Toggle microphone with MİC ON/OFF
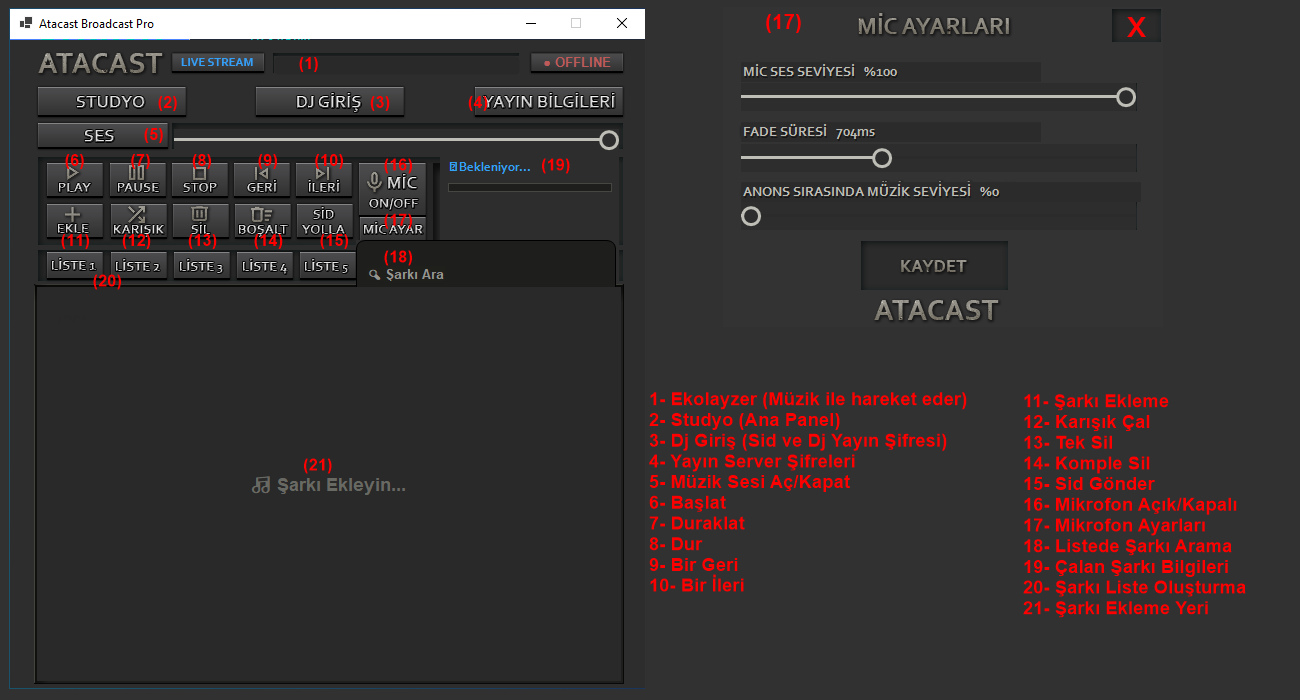 click(x=392, y=190)
